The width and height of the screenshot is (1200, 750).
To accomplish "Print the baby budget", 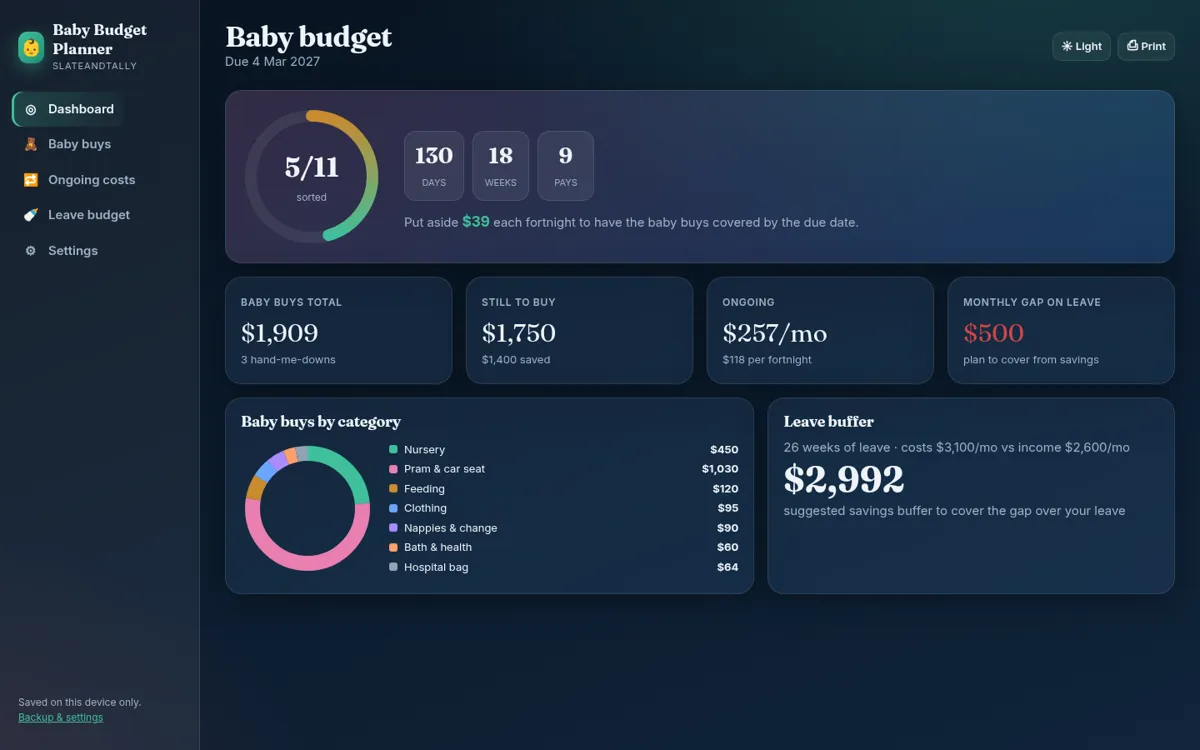I will [1146, 46].
